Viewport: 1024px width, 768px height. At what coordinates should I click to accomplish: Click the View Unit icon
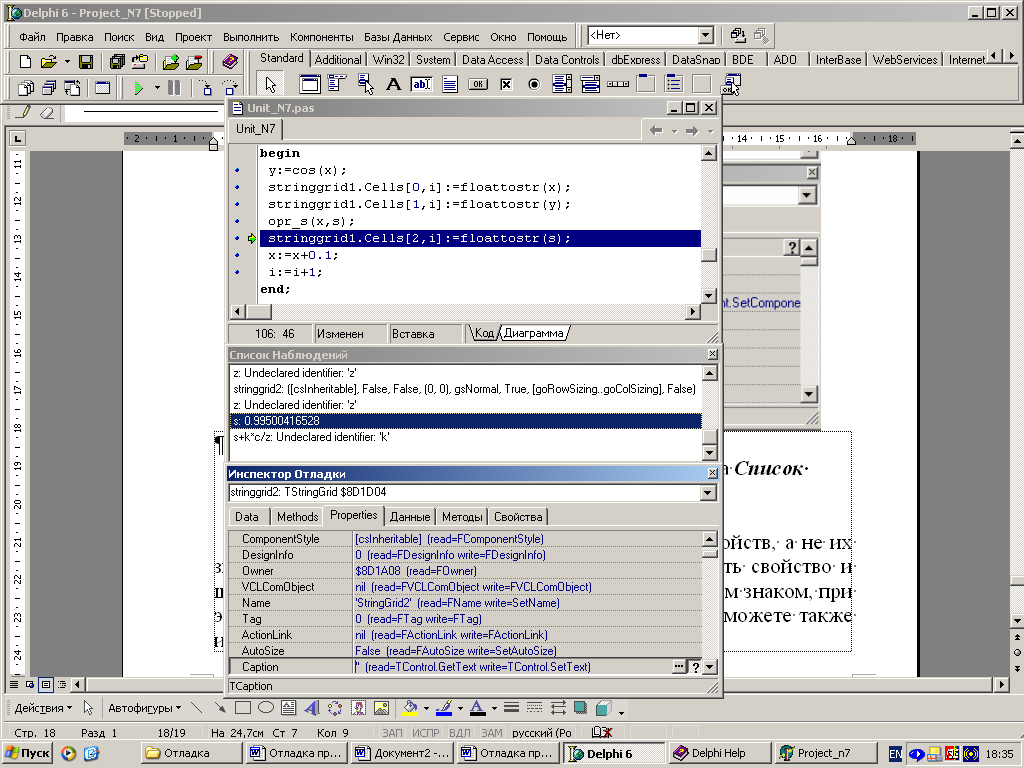coord(25,88)
